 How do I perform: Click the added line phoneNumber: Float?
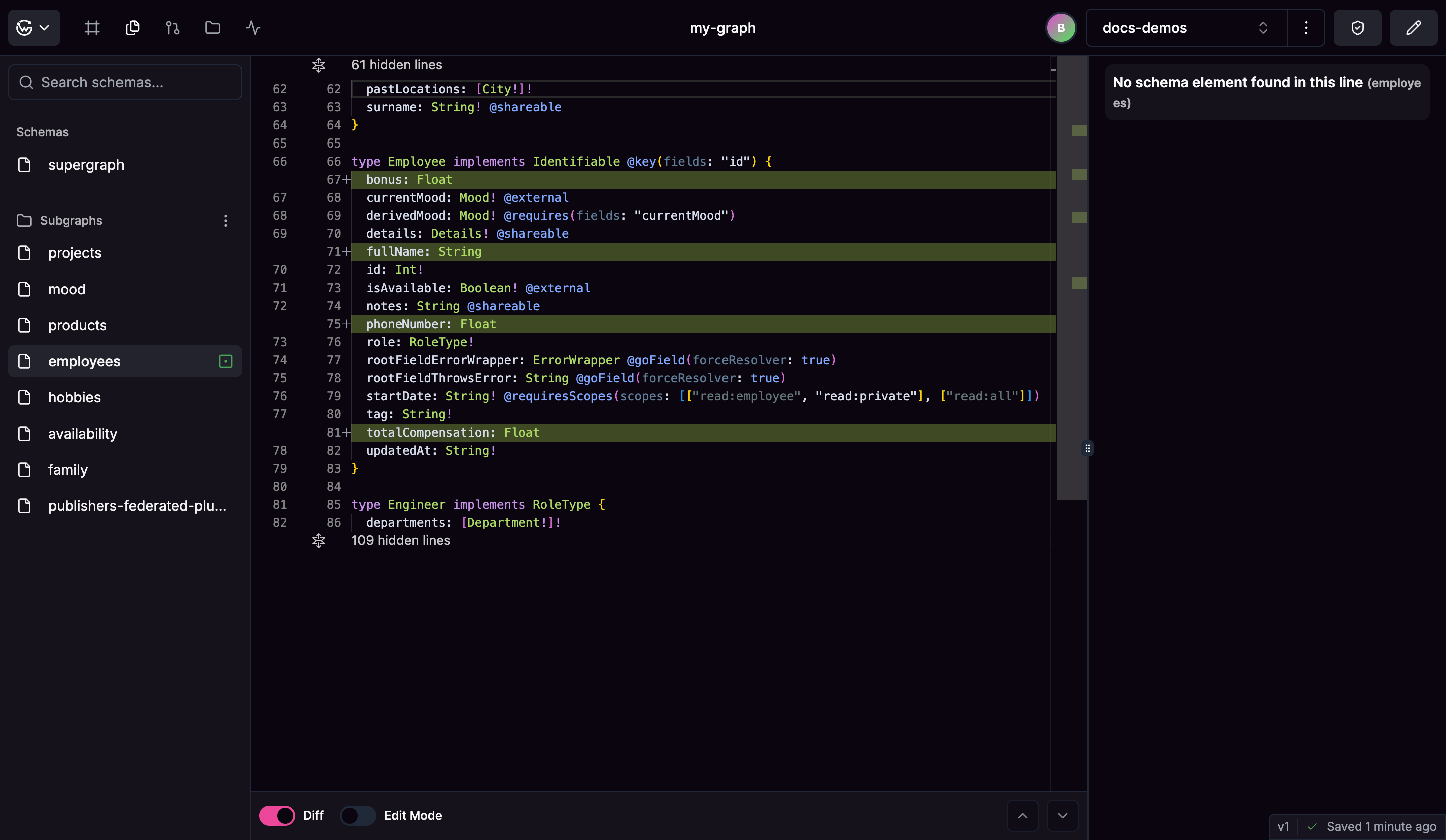[703, 324]
